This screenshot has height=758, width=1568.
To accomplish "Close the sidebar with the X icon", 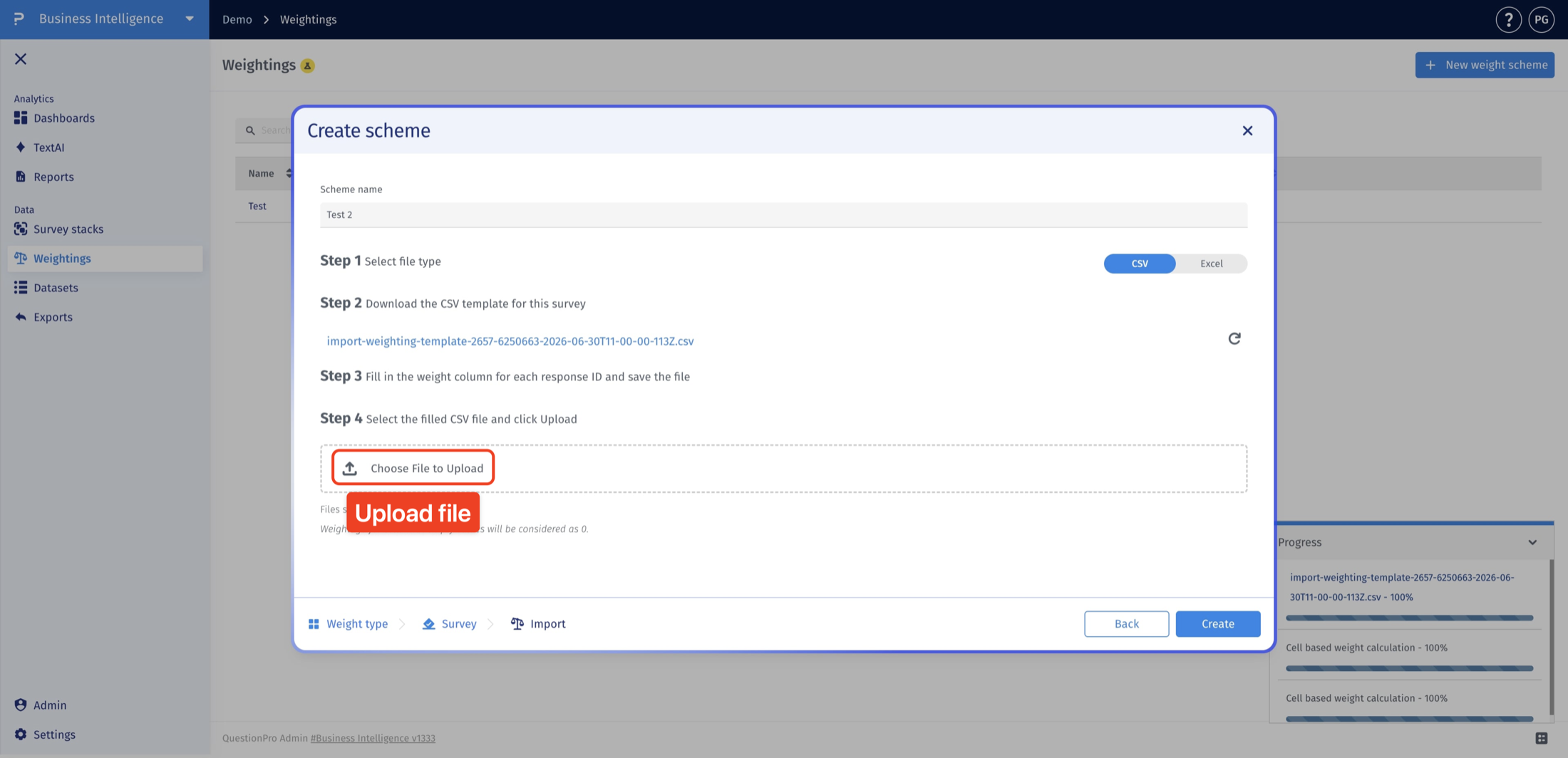I will 21,59.
